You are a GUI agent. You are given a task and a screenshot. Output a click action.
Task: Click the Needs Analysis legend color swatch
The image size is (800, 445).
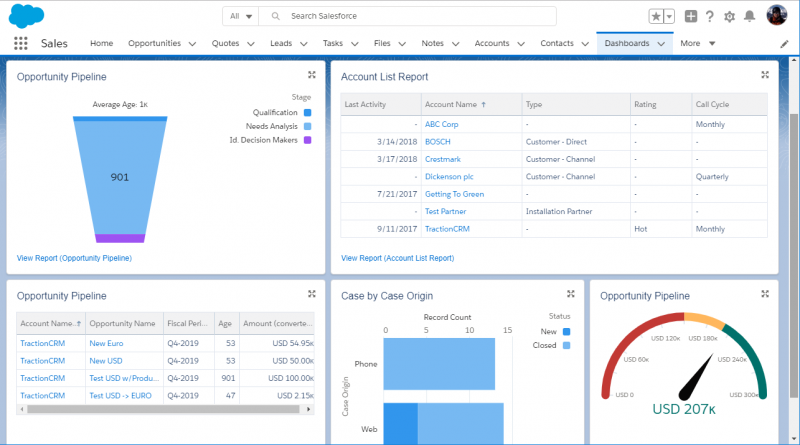pyautogui.click(x=308, y=126)
